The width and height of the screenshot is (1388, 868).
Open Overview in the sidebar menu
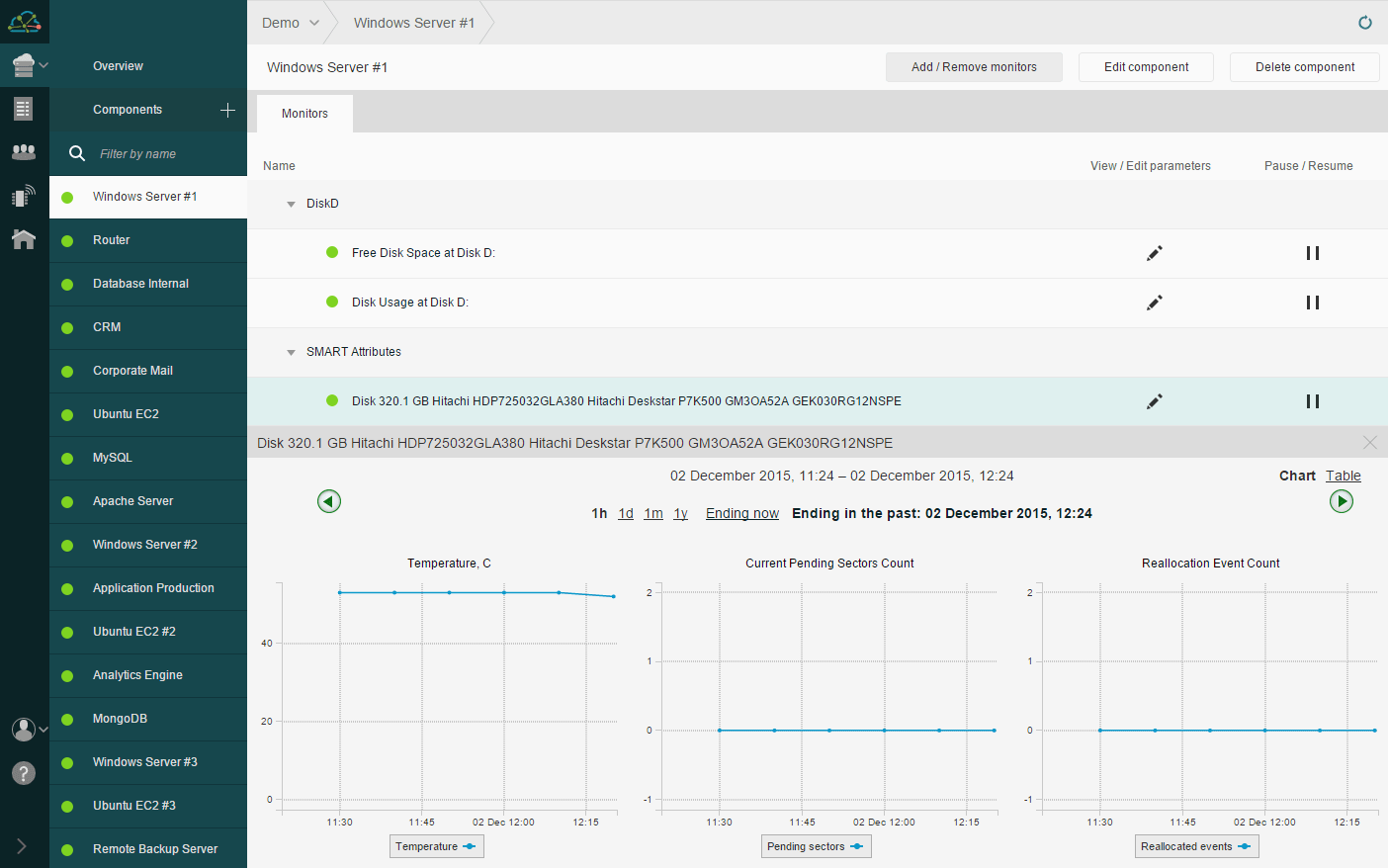[118, 66]
